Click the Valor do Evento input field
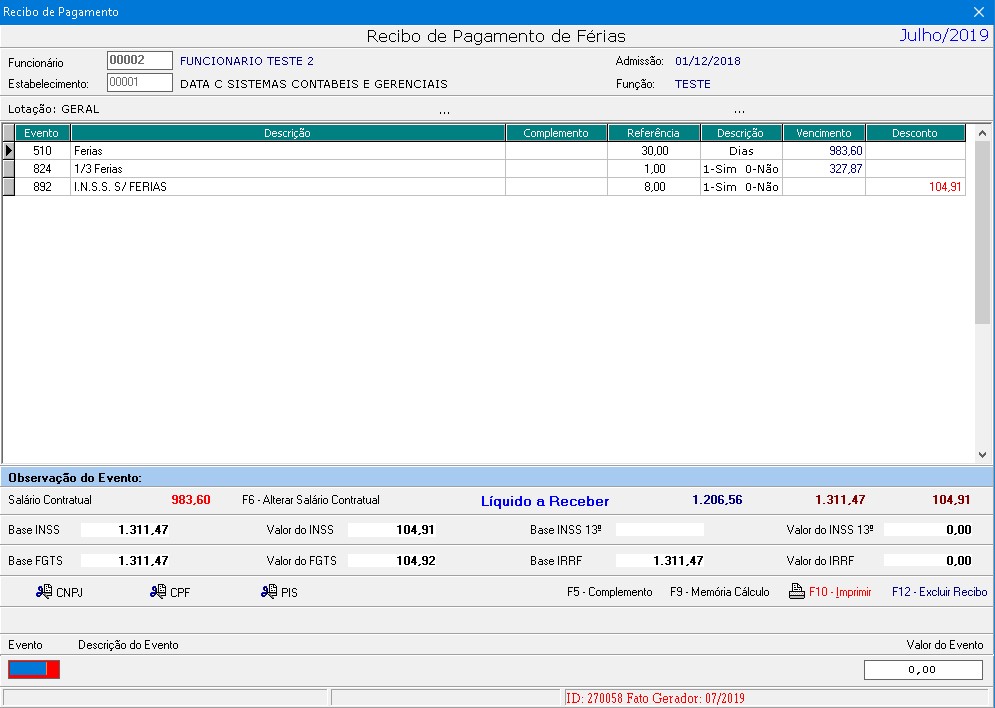Screen dimensions: 995x708 click(922, 670)
